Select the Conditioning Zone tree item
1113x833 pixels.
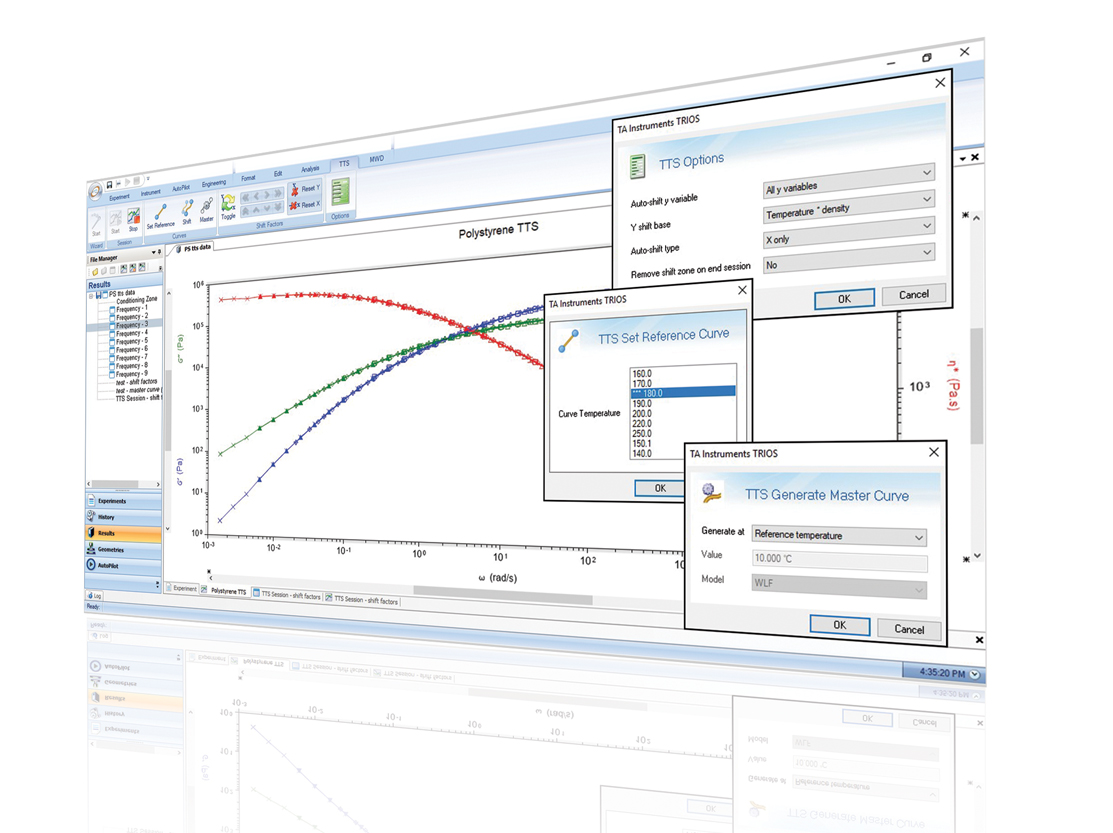tap(136, 300)
